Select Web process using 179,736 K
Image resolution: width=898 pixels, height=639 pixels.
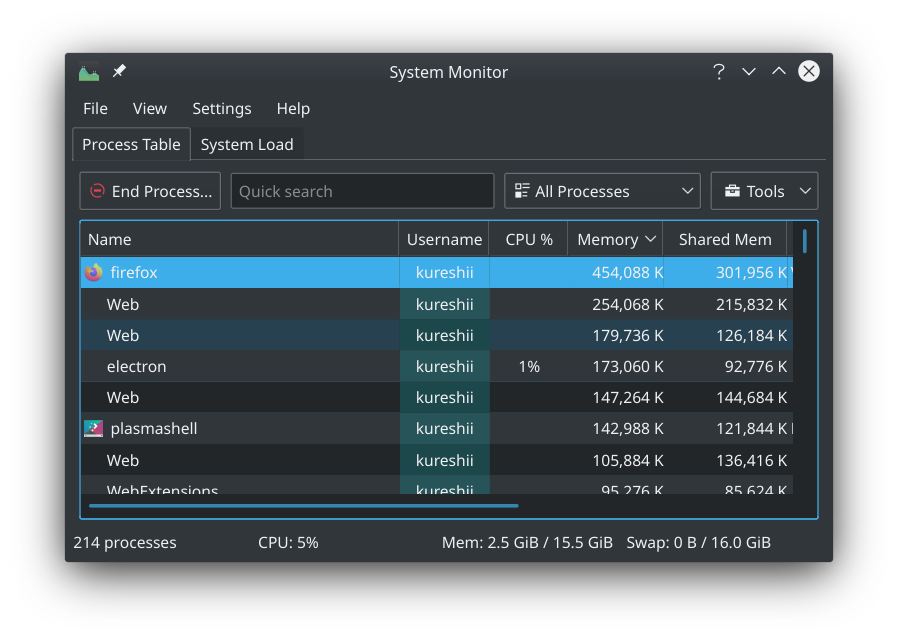pos(437,335)
